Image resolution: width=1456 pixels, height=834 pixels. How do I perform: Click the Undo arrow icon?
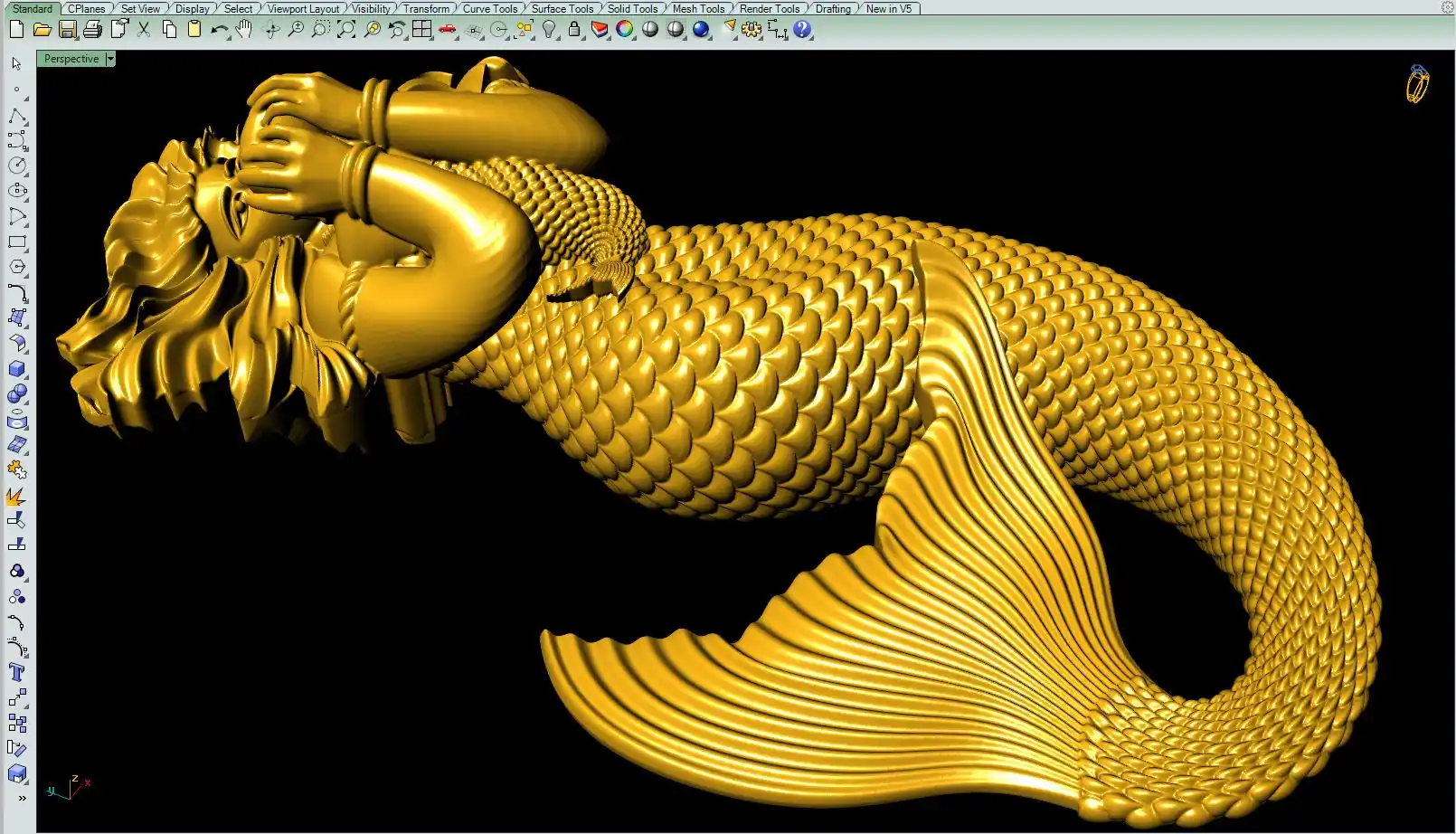pyautogui.click(x=219, y=30)
